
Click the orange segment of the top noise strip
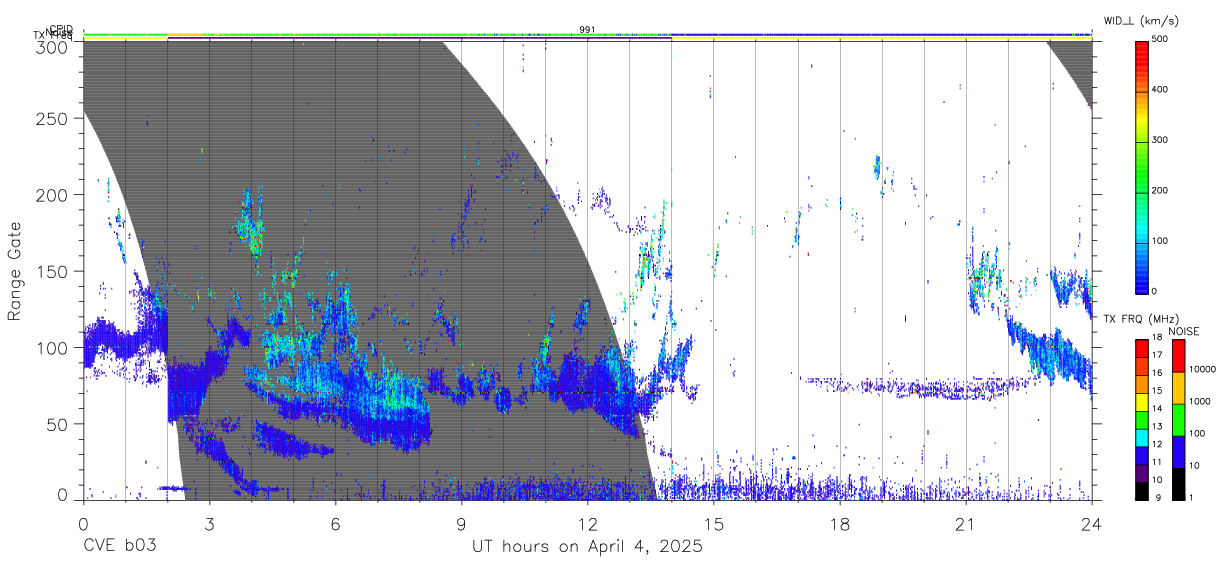(x=182, y=34)
